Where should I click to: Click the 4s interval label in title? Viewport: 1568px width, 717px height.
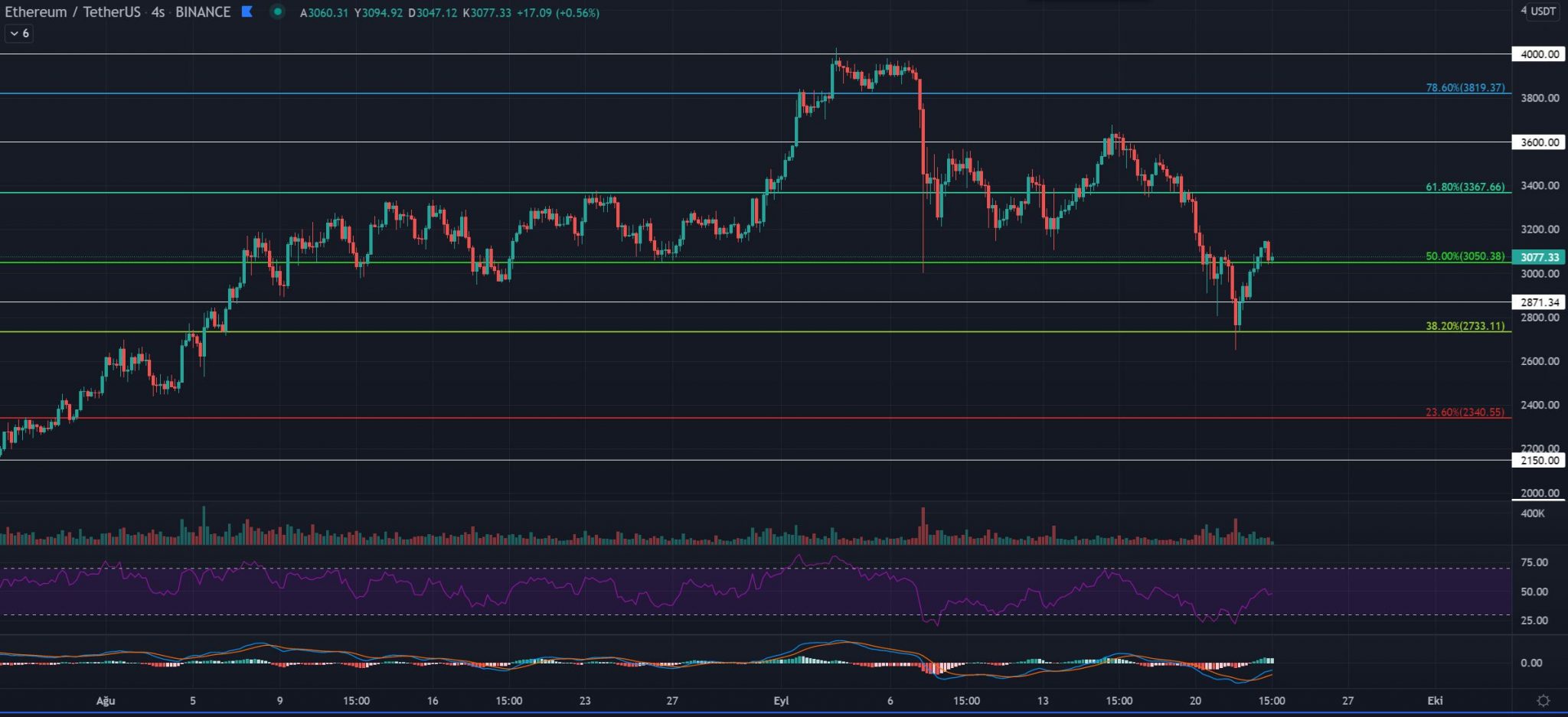tap(158, 12)
